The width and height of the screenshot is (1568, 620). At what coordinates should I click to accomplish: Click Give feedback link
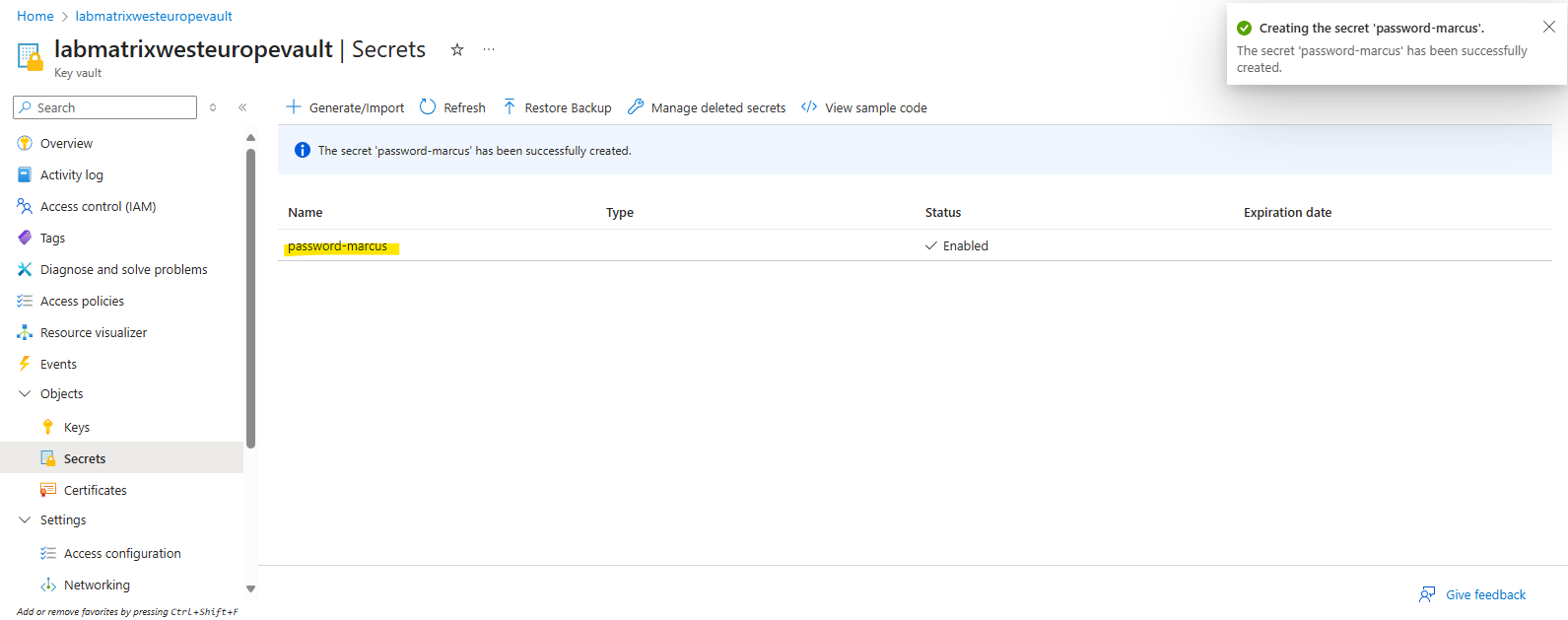[x=1485, y=594]
